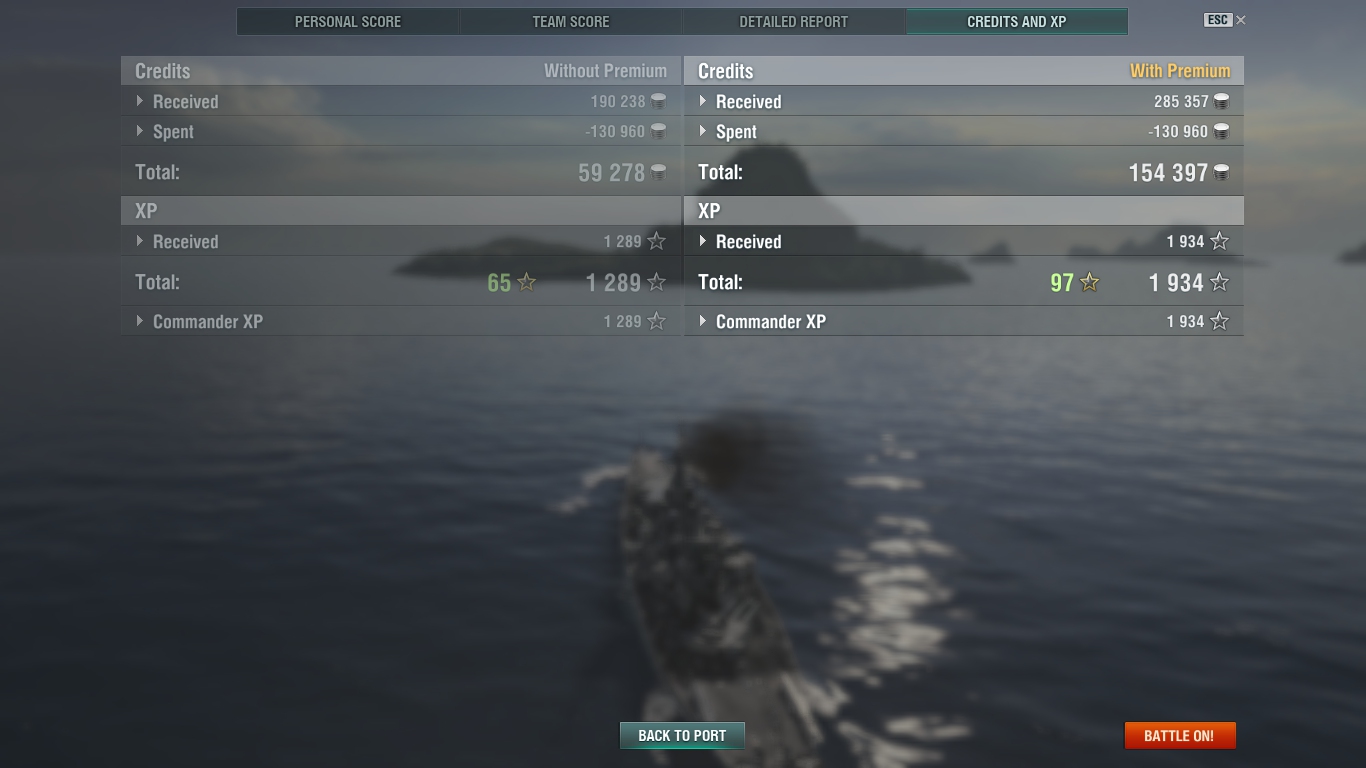1366x768 pixels.
Task: Click the Back to Port button
Action: pyautogui.click(x=682, y=735)
